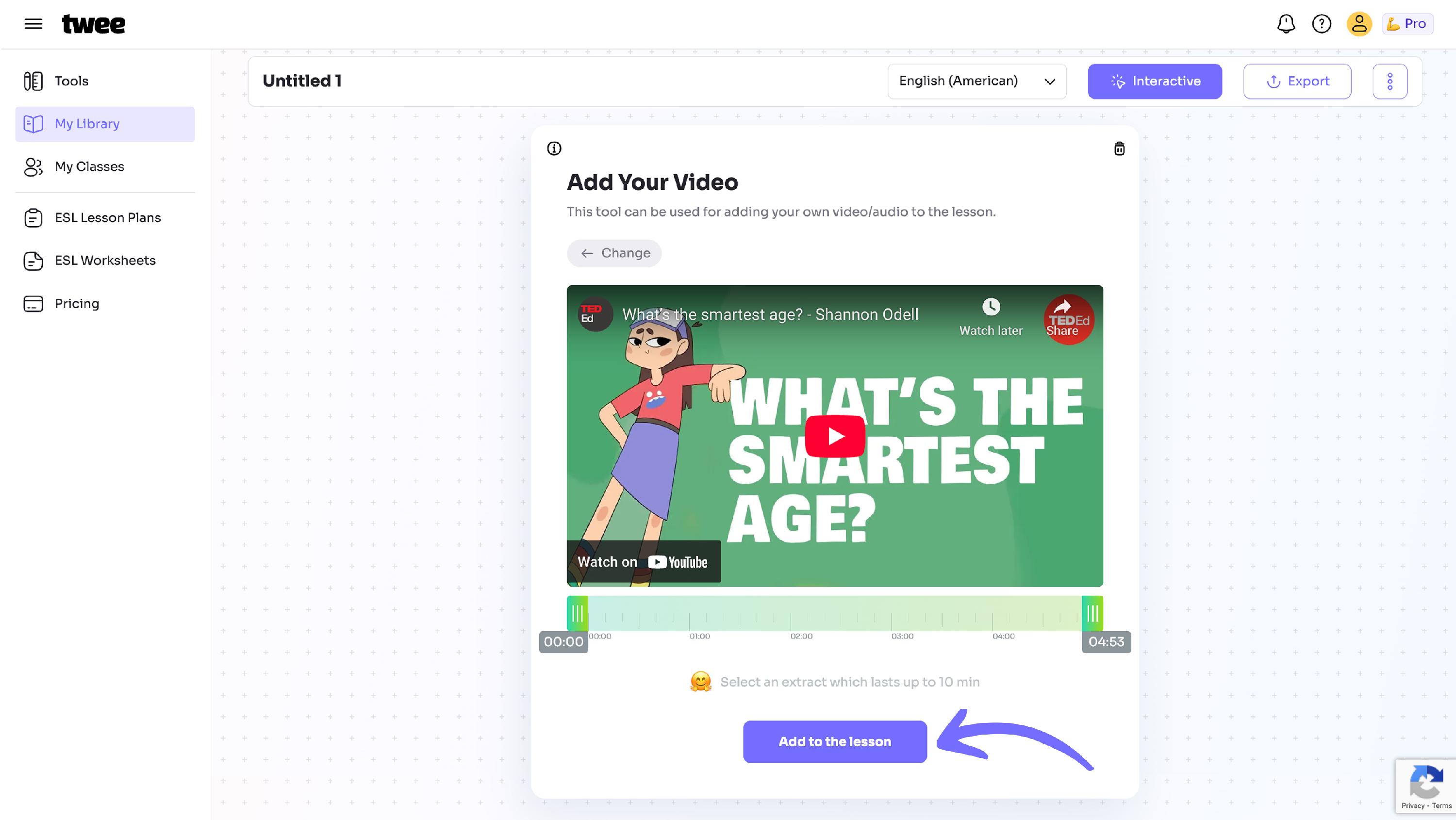Open the three-dot more options menu

pyautogui.click(x=1390, y=82)
